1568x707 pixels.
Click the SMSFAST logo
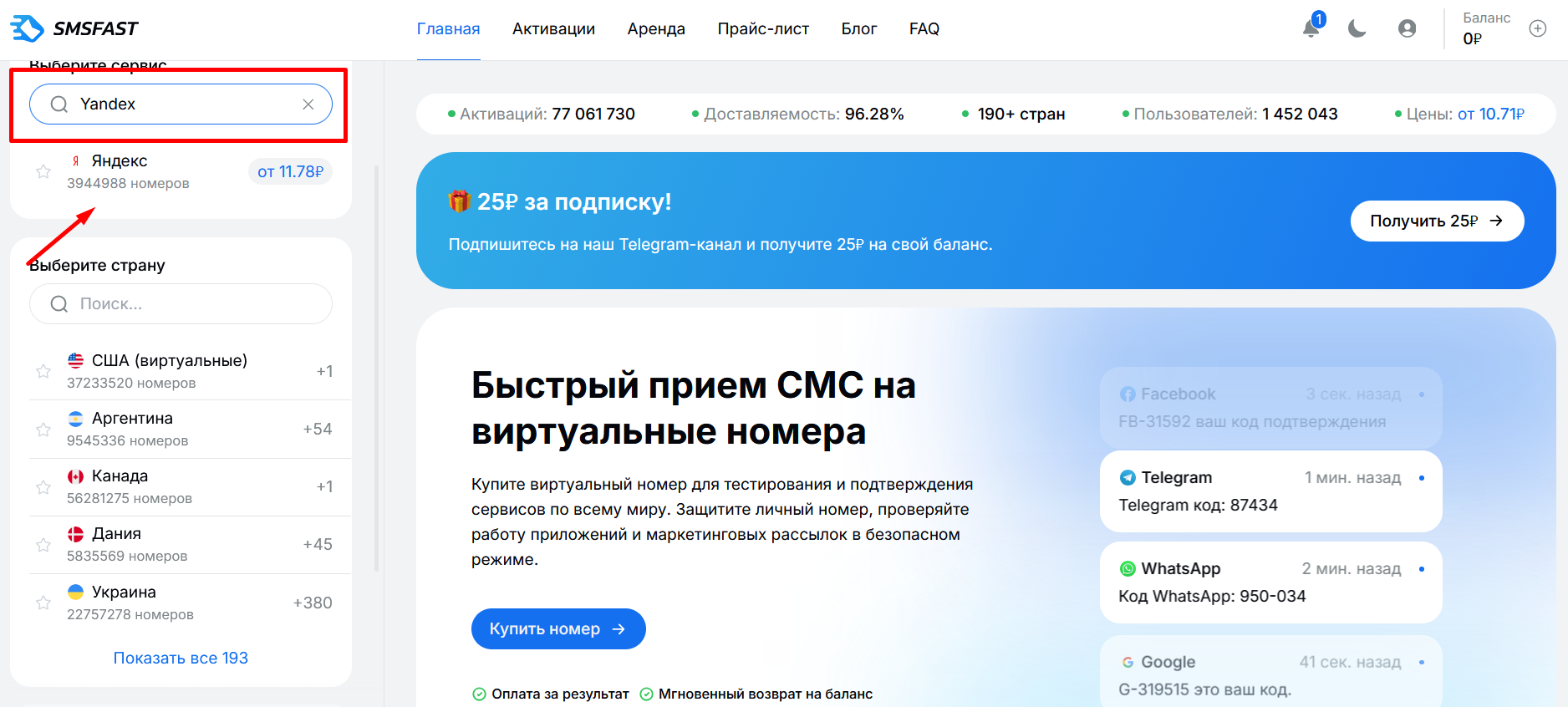click(74, 28)
